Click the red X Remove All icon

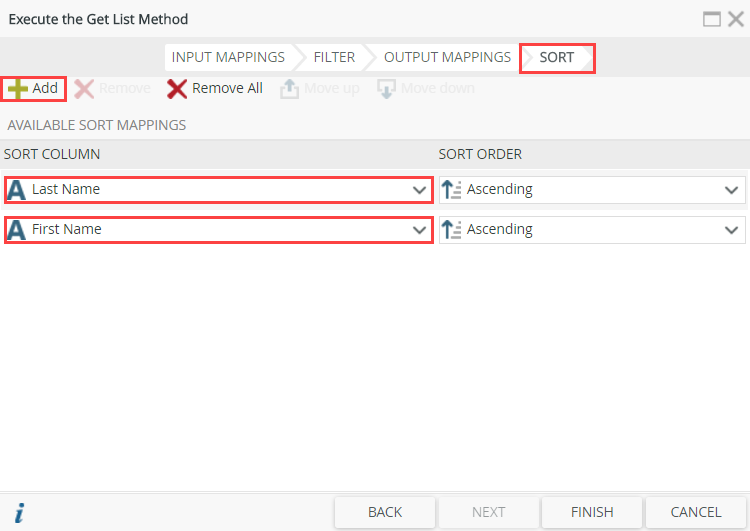click(x=177, y=89)
